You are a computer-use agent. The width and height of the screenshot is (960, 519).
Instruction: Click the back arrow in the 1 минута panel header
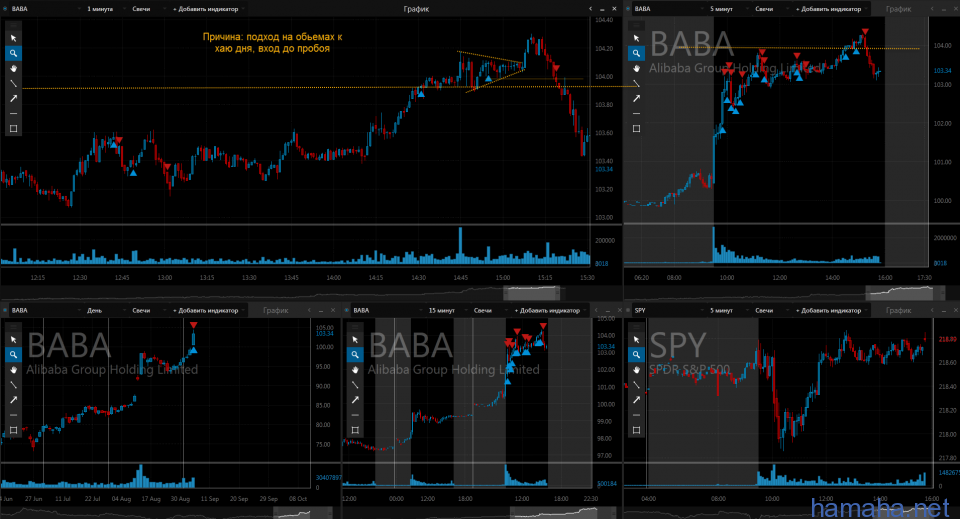click(x=590, y=9)
